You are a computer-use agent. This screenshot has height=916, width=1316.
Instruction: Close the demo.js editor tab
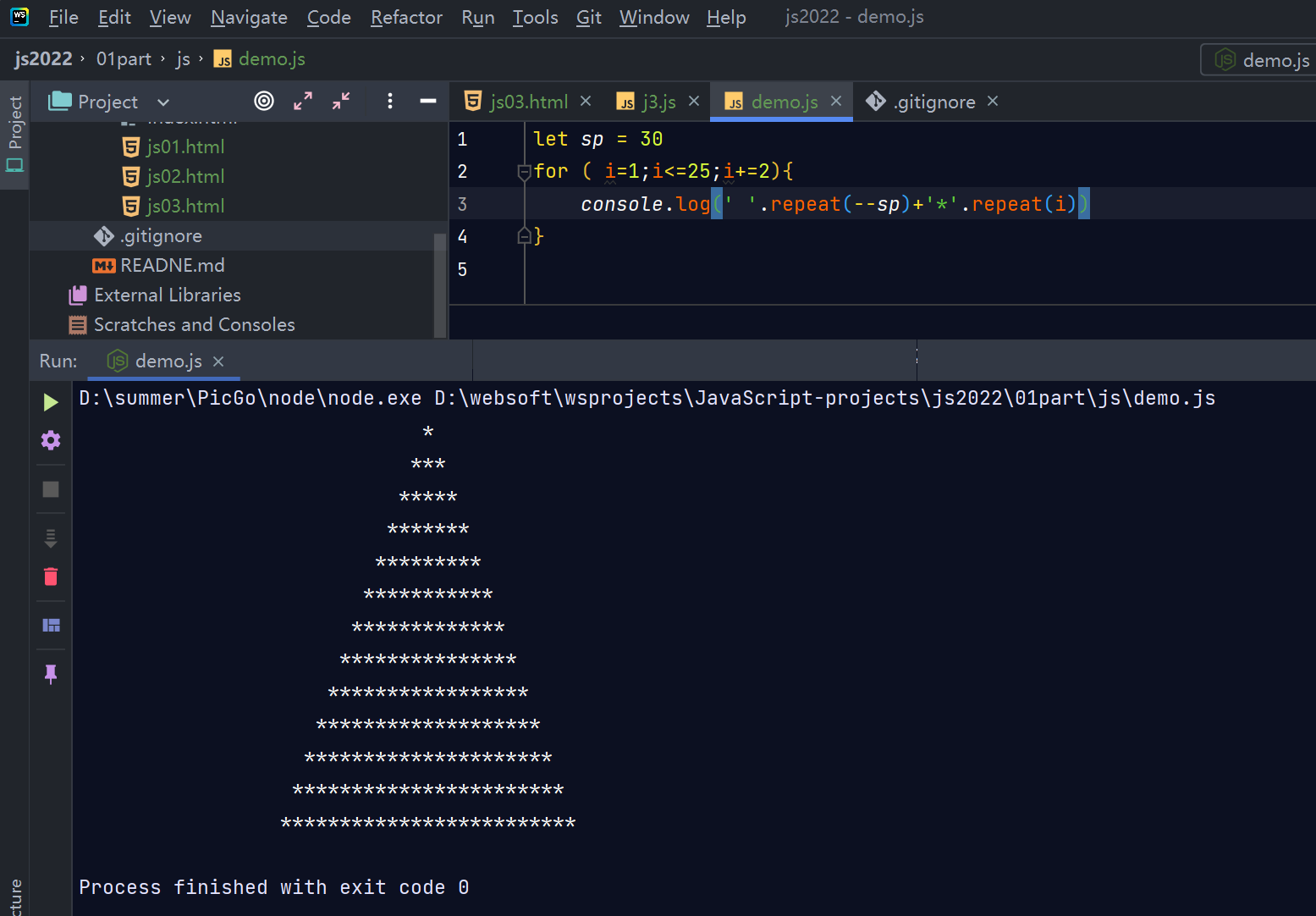tap(836, 101)
